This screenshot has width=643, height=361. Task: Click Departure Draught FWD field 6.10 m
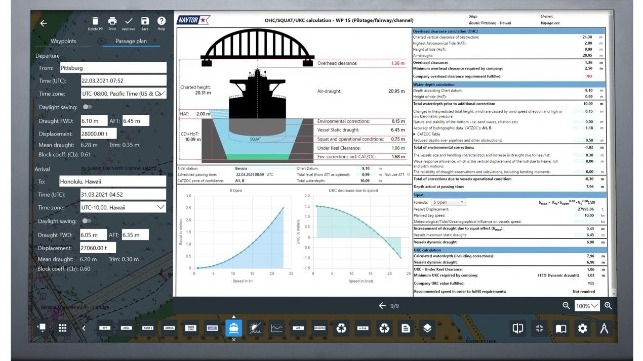94,121
